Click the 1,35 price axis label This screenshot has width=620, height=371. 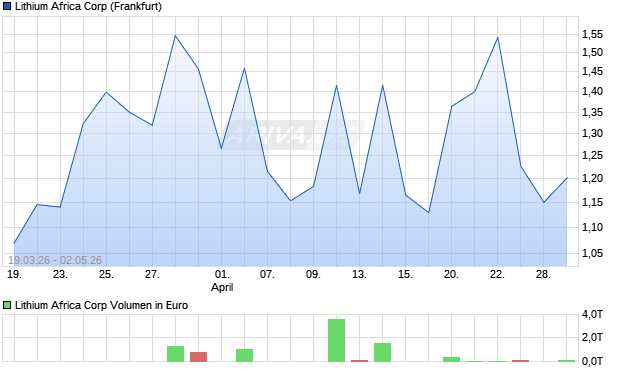(592, 112)
